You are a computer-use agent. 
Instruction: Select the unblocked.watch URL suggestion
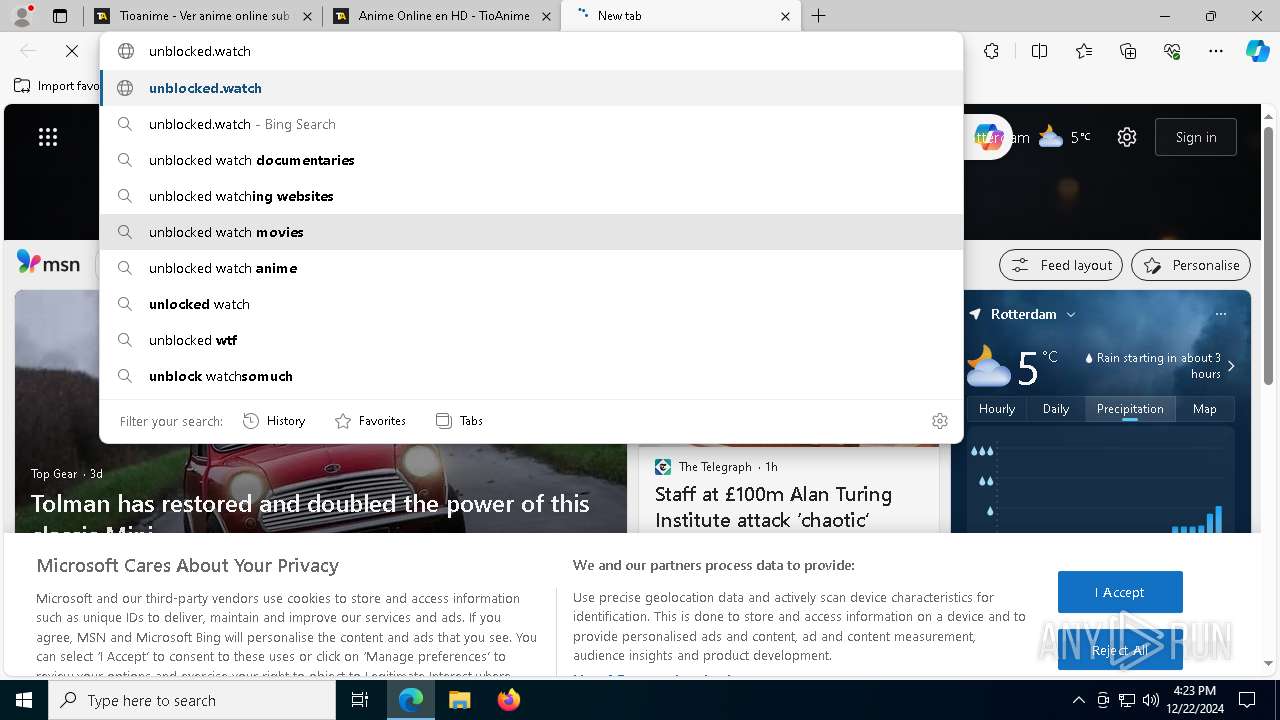pyautogui.click(x=532, y=88)
